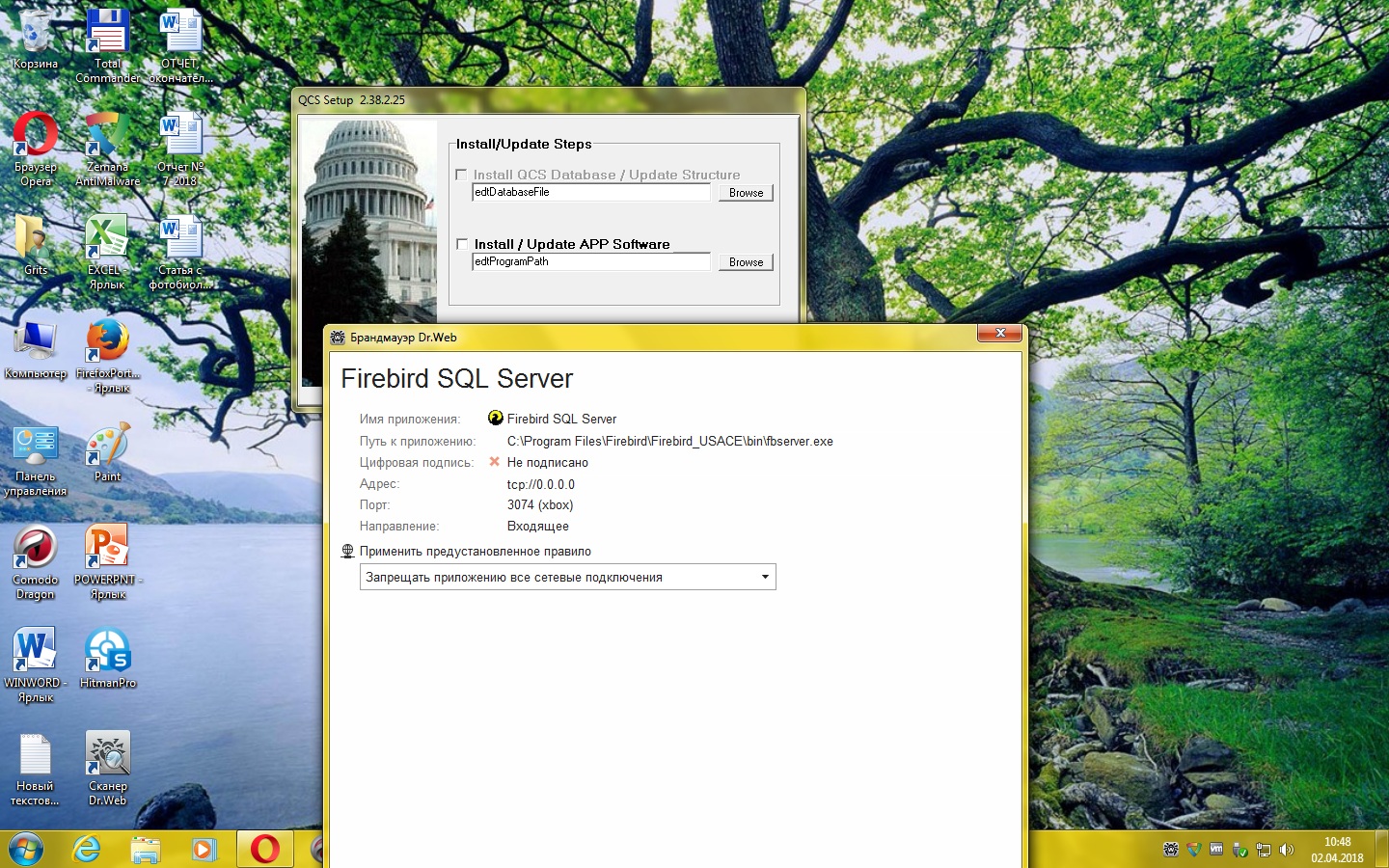Viewport: 1389px width, 868px height.
Task: Open the Opera browser desktop shortcut
Action: [36, 149]
